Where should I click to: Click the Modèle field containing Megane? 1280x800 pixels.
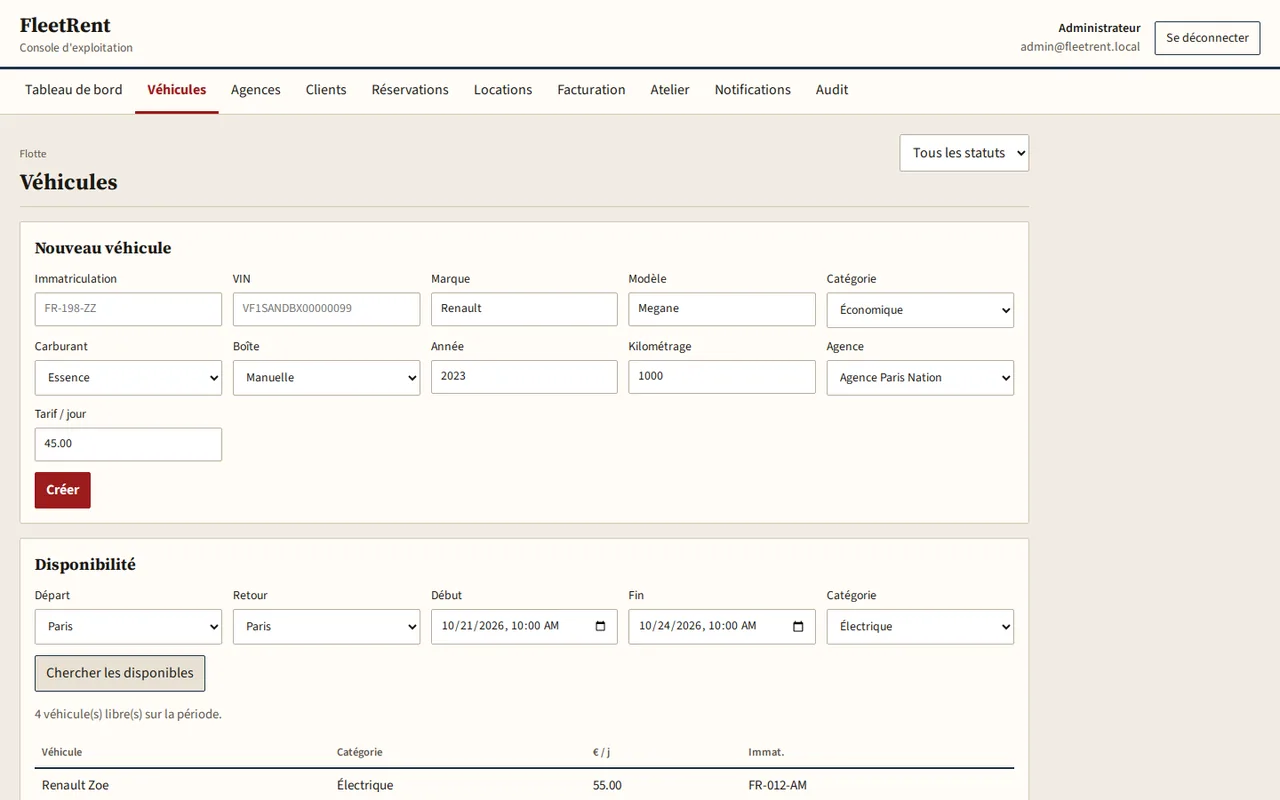click(x=722, y=309)
